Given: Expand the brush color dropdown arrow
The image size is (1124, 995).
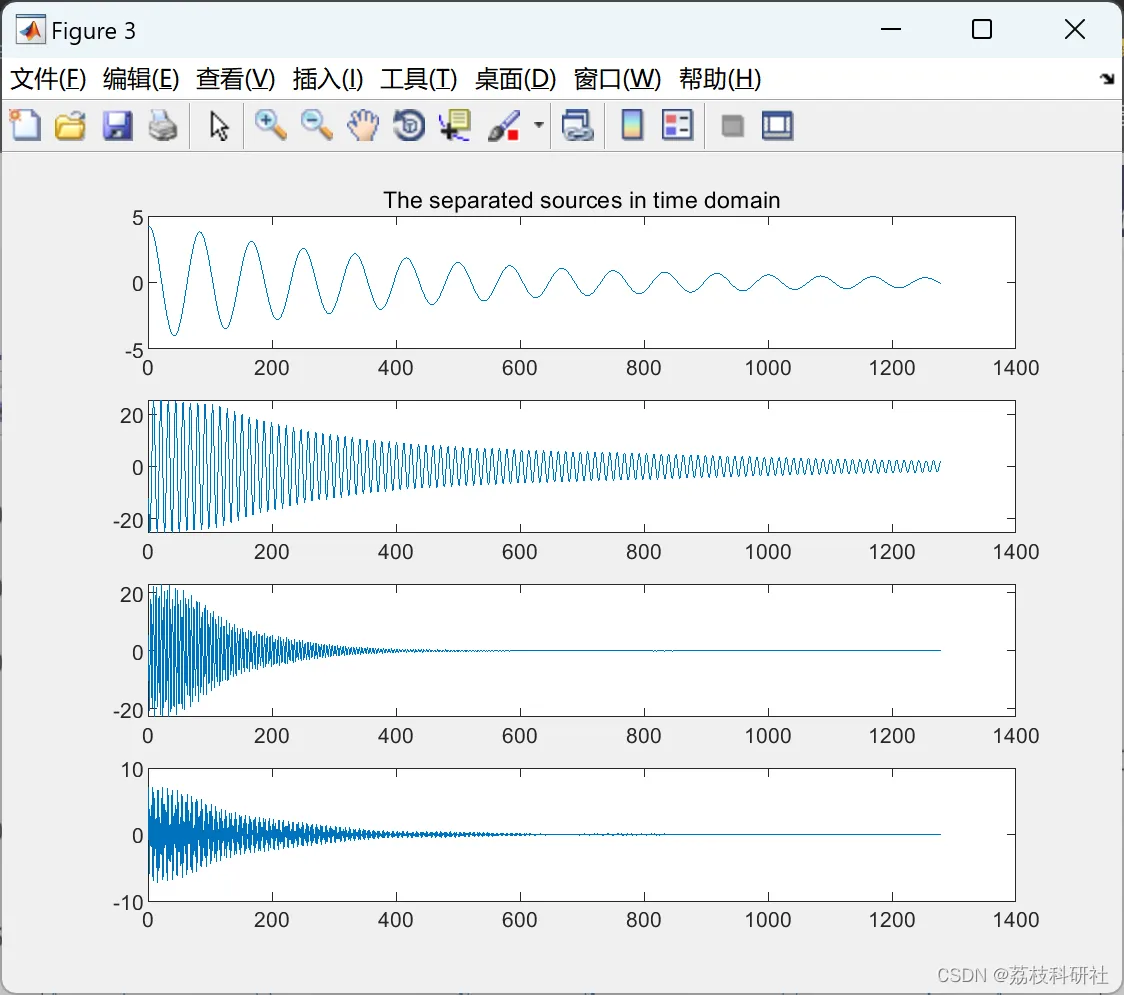Looking at the screenshot, I should tap(538, 125).
